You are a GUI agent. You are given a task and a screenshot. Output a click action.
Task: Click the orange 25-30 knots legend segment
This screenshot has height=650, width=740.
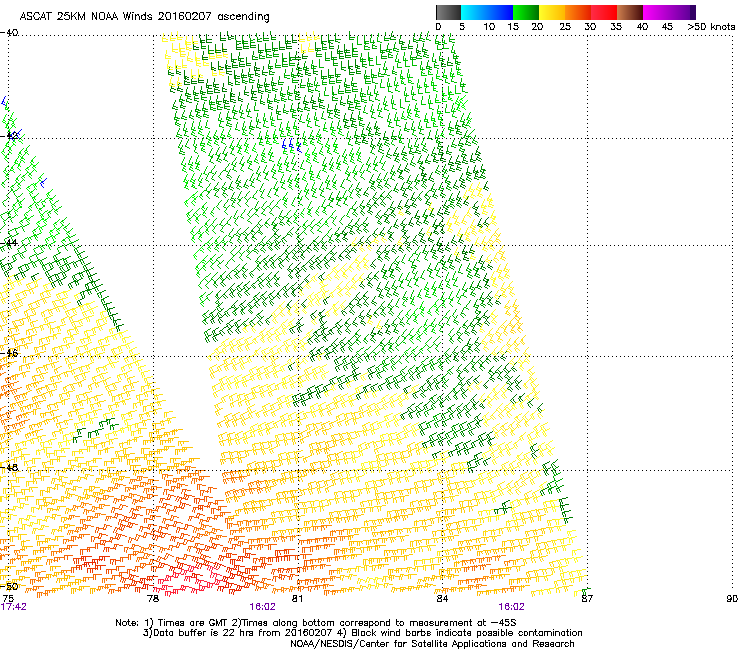click(x=578, y=12)
